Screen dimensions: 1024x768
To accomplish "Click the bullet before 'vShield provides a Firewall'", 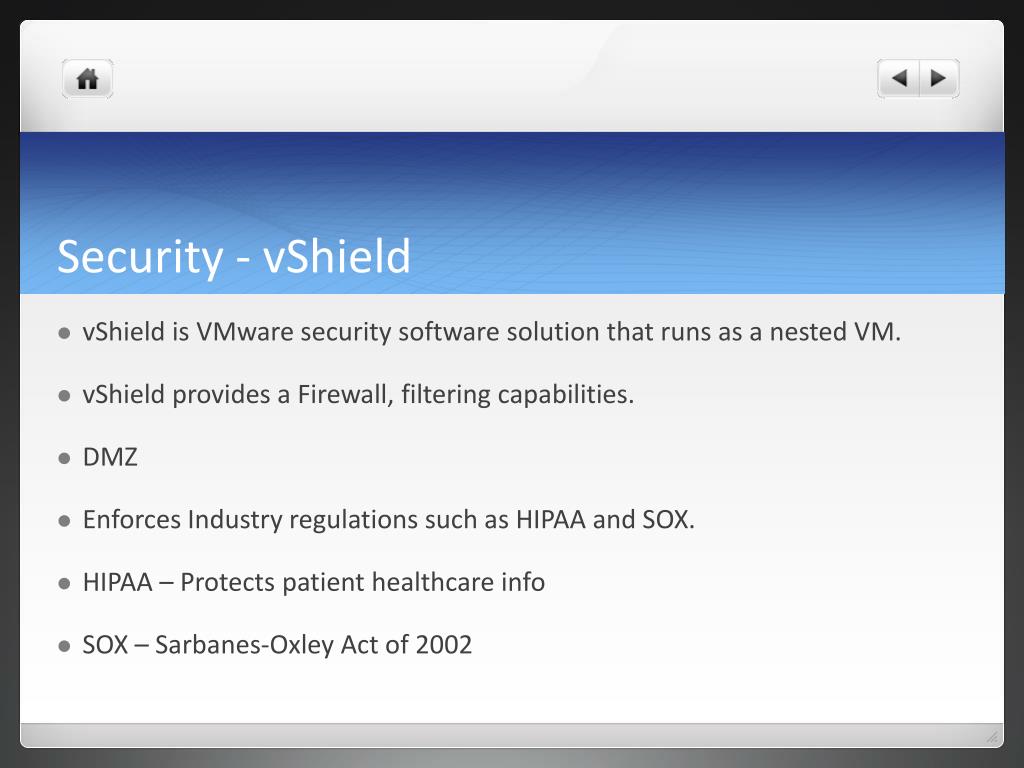I will pyautogui.click(x=64, y=396).
